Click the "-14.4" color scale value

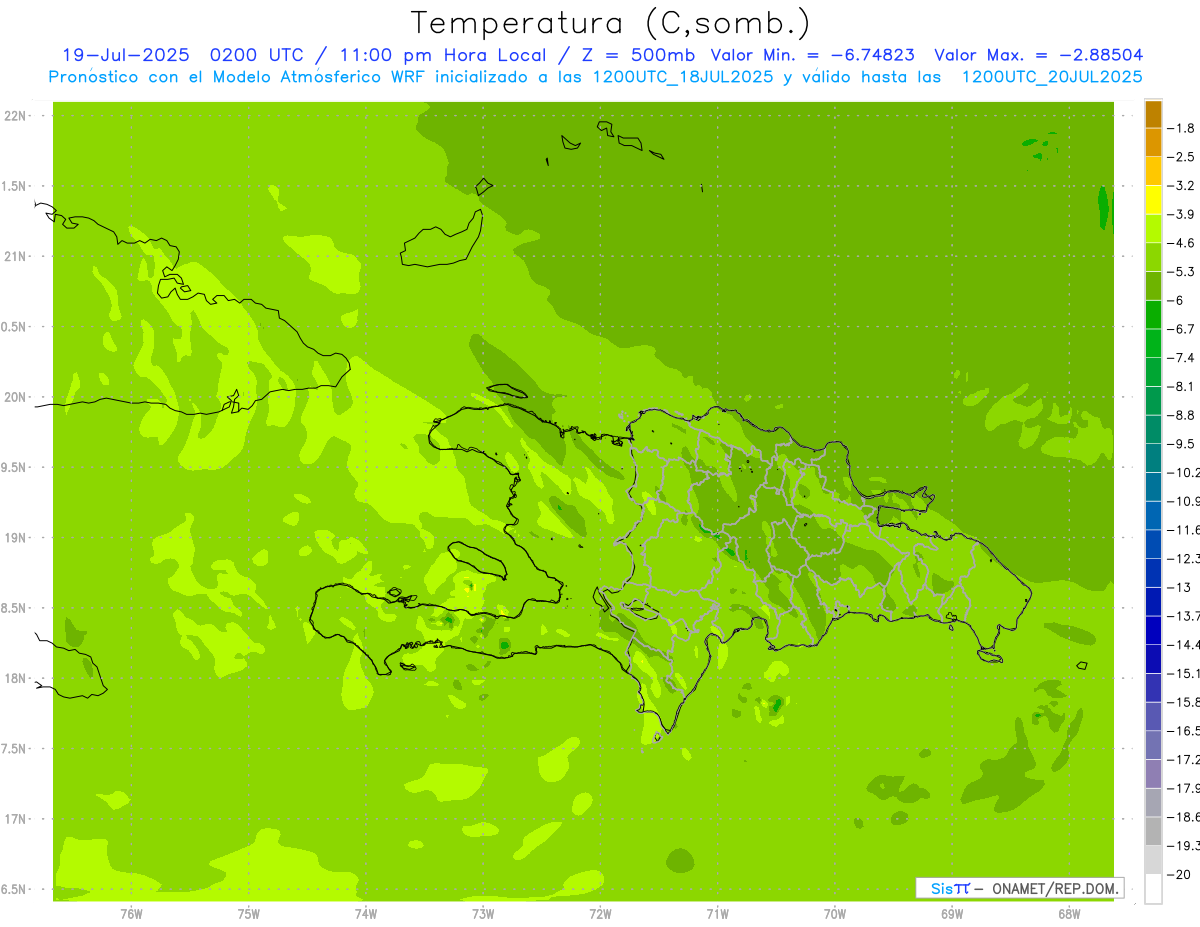pos(1184,644)
